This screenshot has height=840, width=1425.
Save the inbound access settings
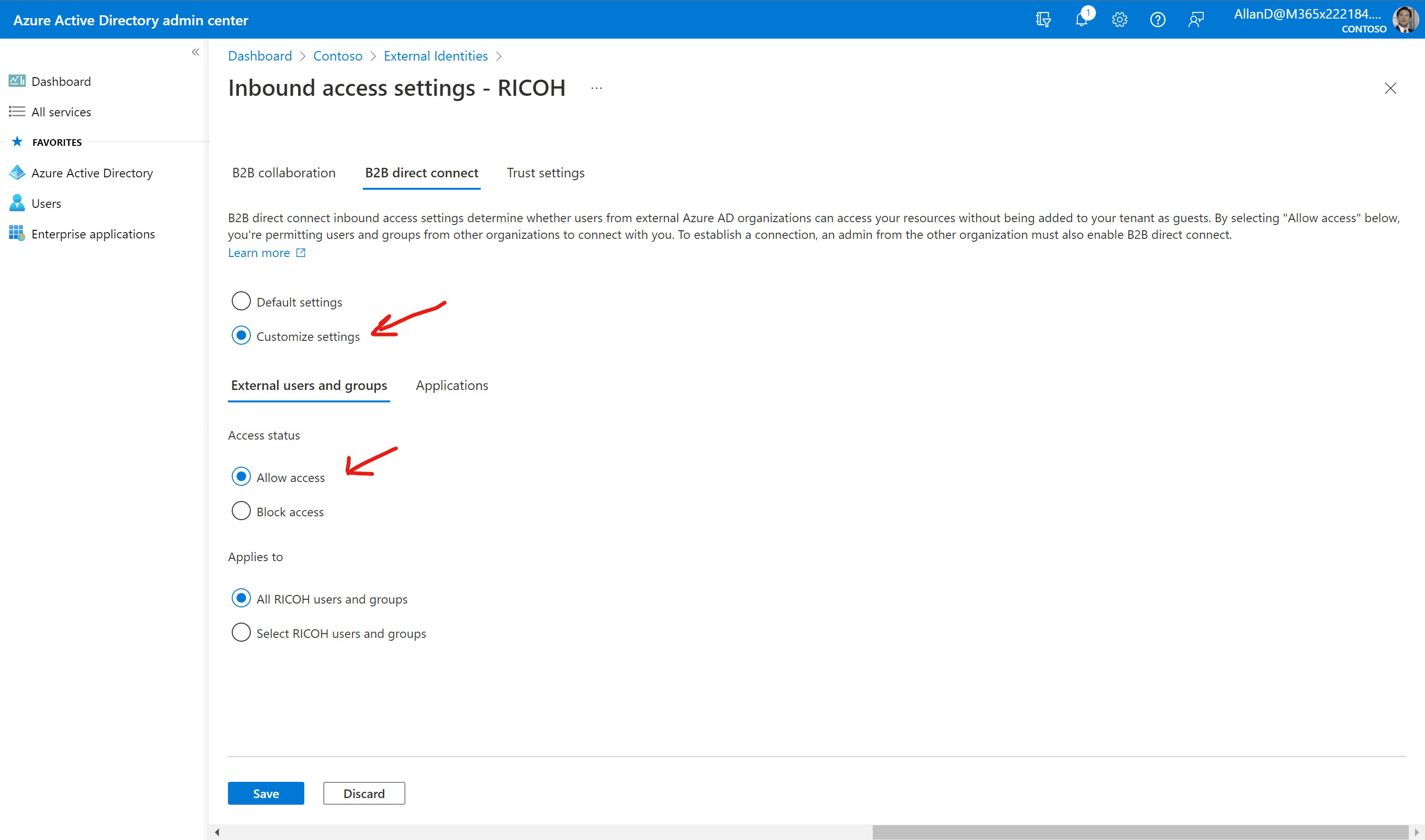(x=266, y=794)
